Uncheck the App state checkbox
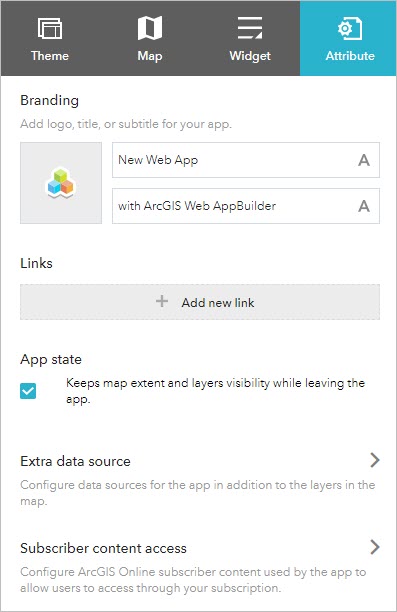Image resolution: width=397 pixels, height=612 pixels. (x=28, y=391)
